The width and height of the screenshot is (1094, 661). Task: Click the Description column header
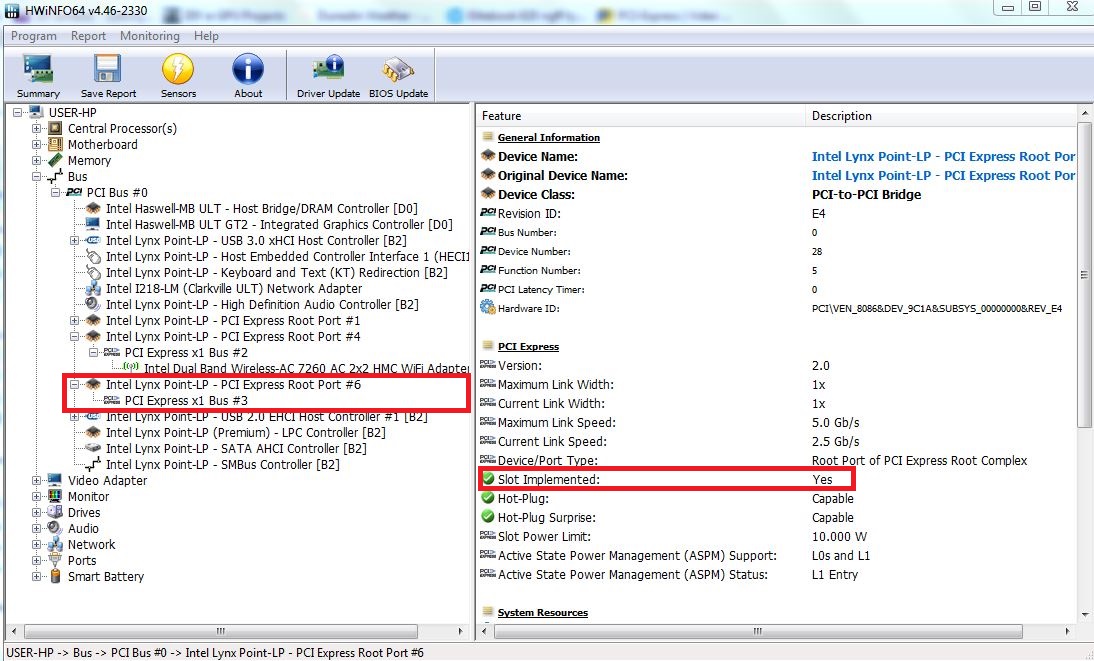[x=941, y=116]
